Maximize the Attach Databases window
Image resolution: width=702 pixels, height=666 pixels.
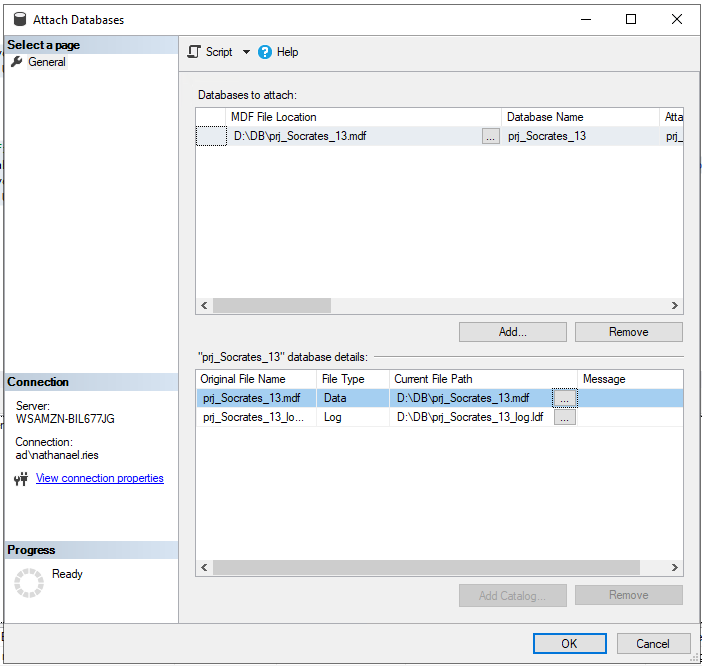point(631,19)
